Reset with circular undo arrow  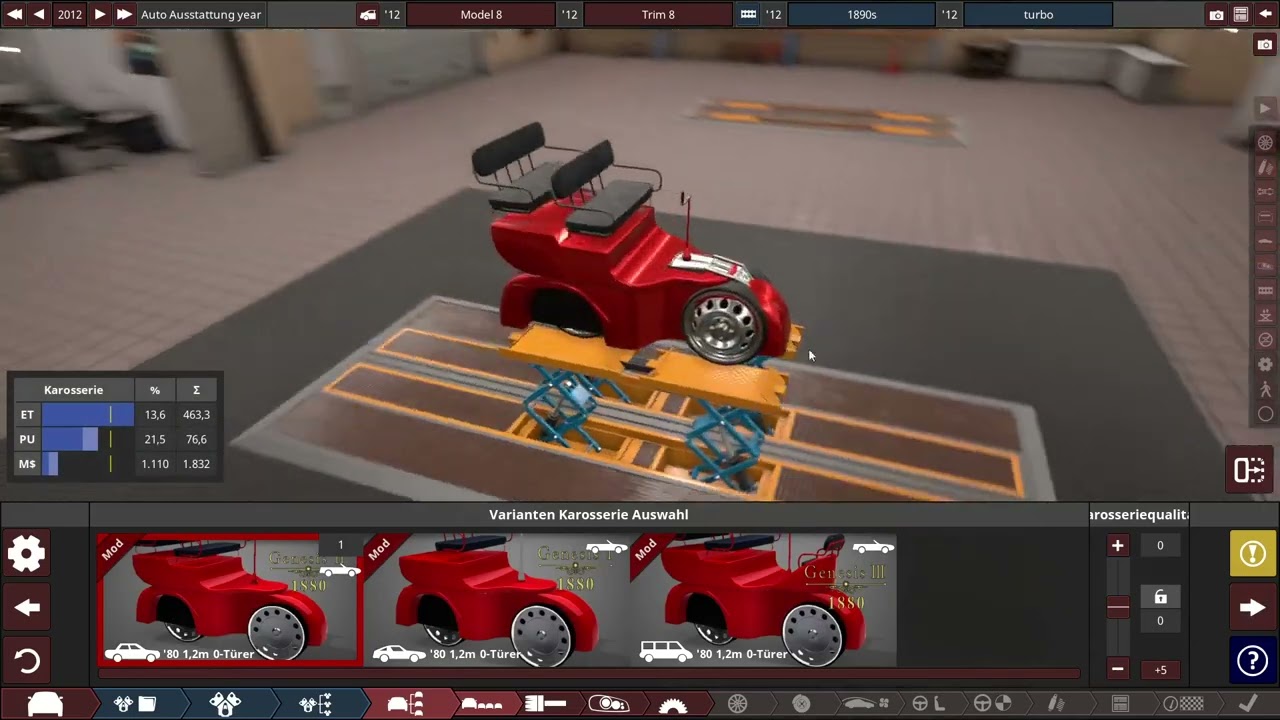27,661
